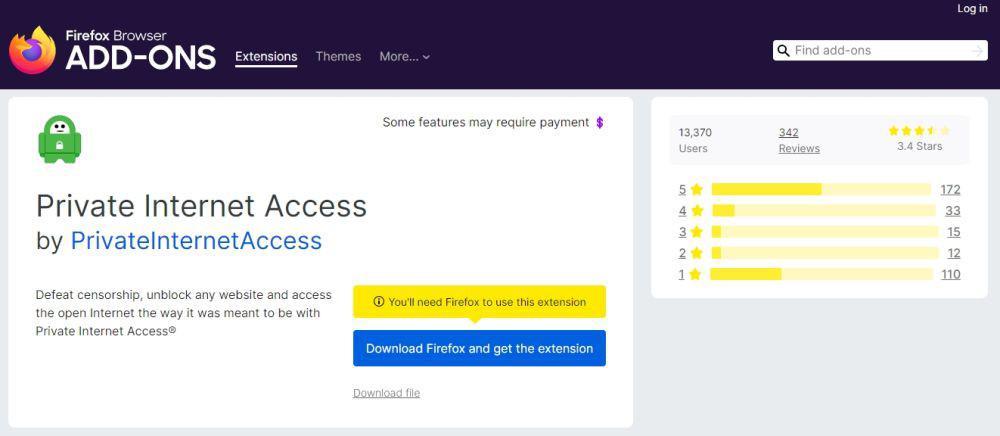Click the 3-star rating bar
The image size is (1000, 436).
[825, 231]
